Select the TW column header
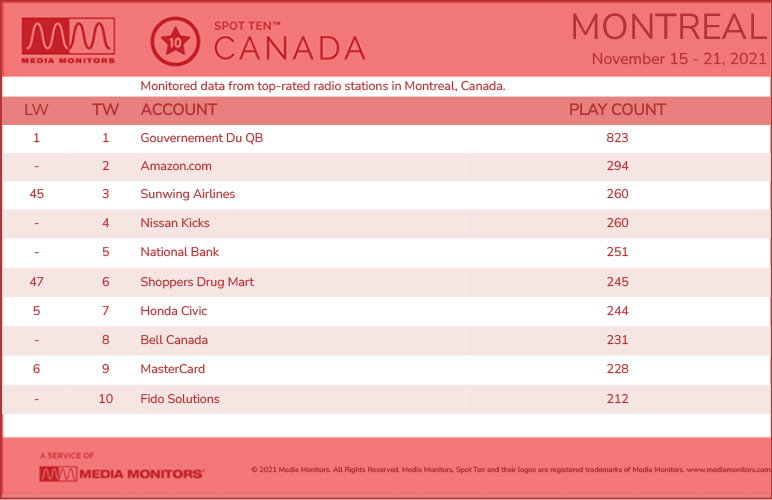Viewport: 772px width, 500px height. [x=105, y=109]
